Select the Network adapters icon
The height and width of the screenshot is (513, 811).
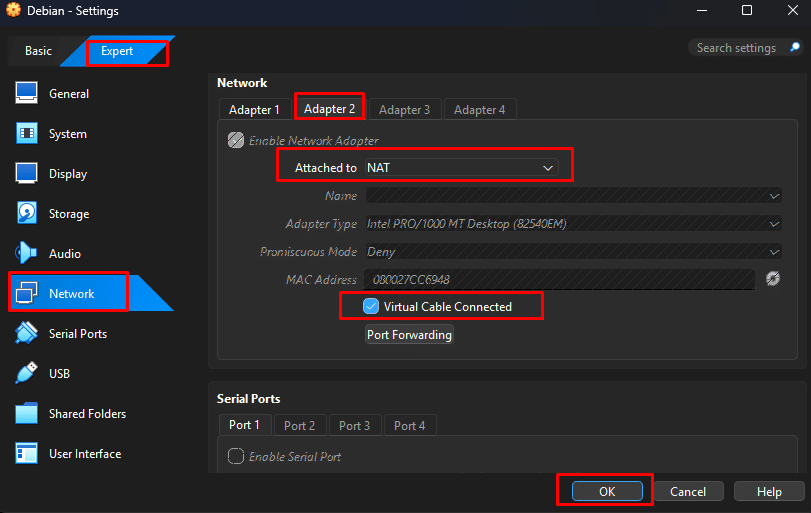pos(26,293)
